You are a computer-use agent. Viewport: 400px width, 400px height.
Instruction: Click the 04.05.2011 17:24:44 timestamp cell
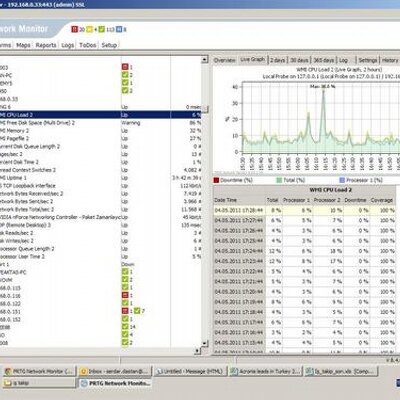(239, 251)
